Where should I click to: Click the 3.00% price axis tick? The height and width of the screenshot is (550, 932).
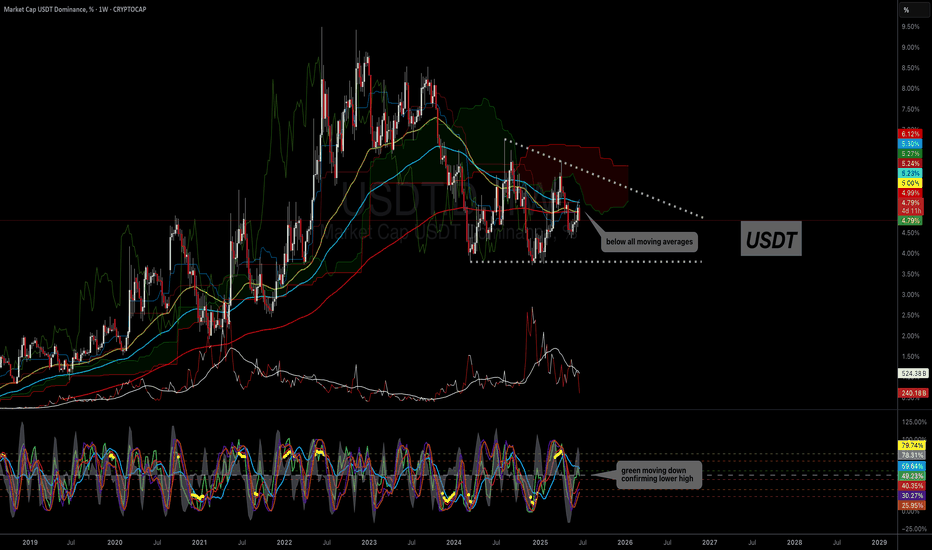910,295
